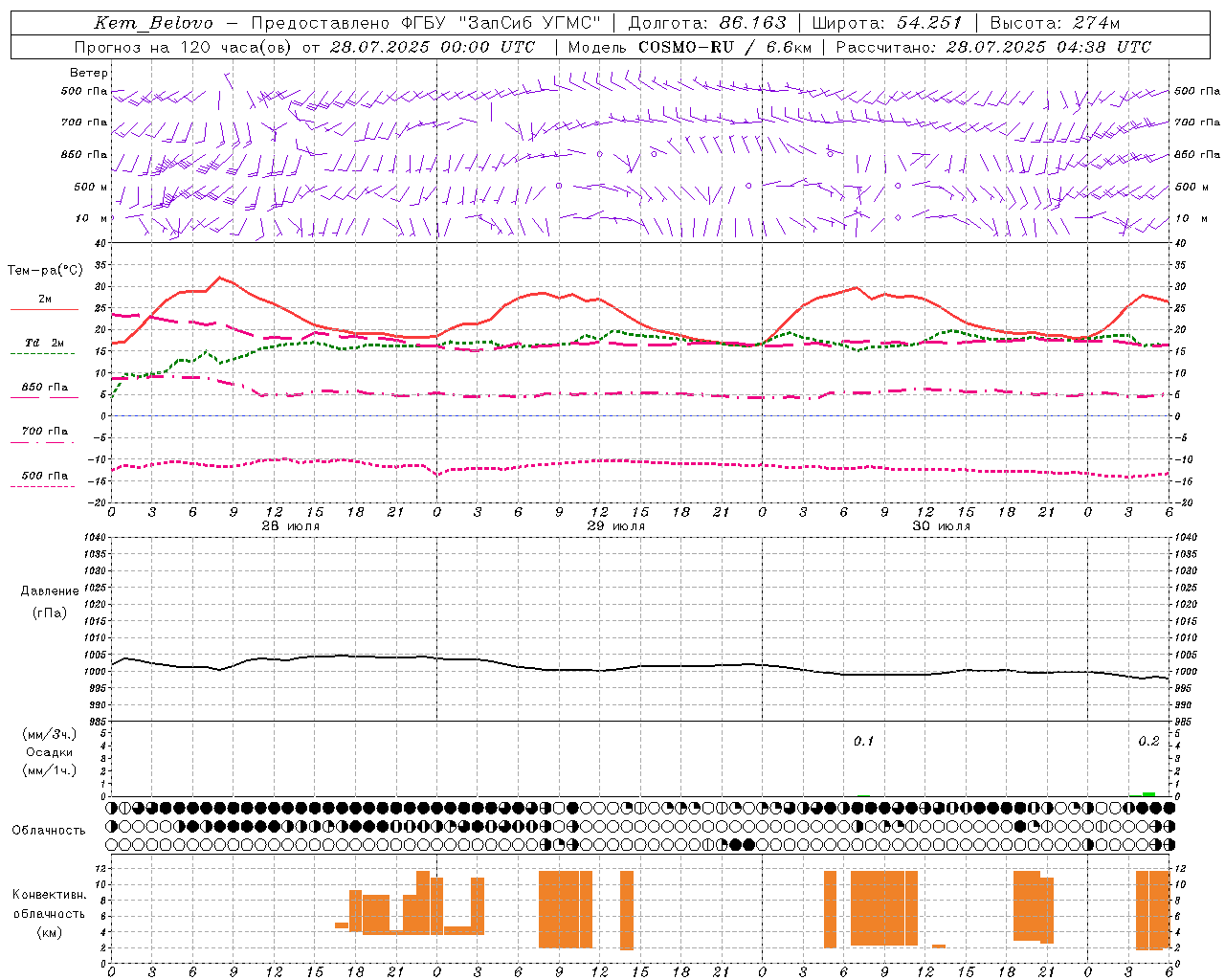Click the Облачность row label
1225x980 pixels.
(x=49, y=831)
